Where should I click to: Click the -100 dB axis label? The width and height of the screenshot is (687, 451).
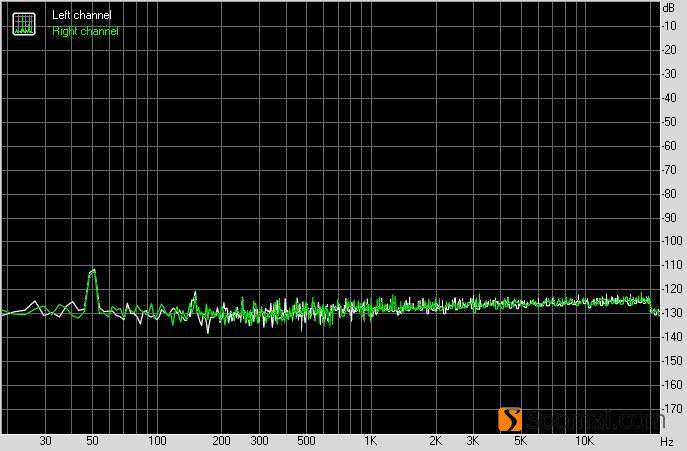point(670,241)
